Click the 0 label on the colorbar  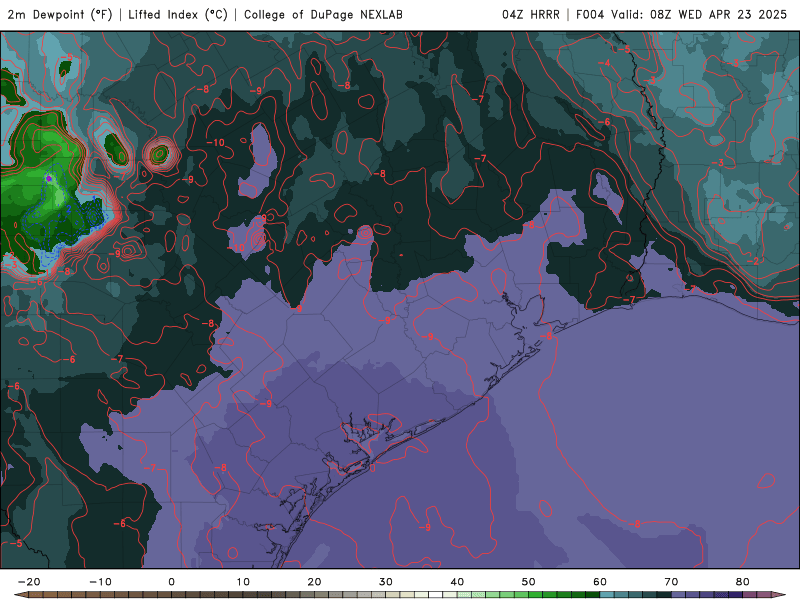(171, 582)
